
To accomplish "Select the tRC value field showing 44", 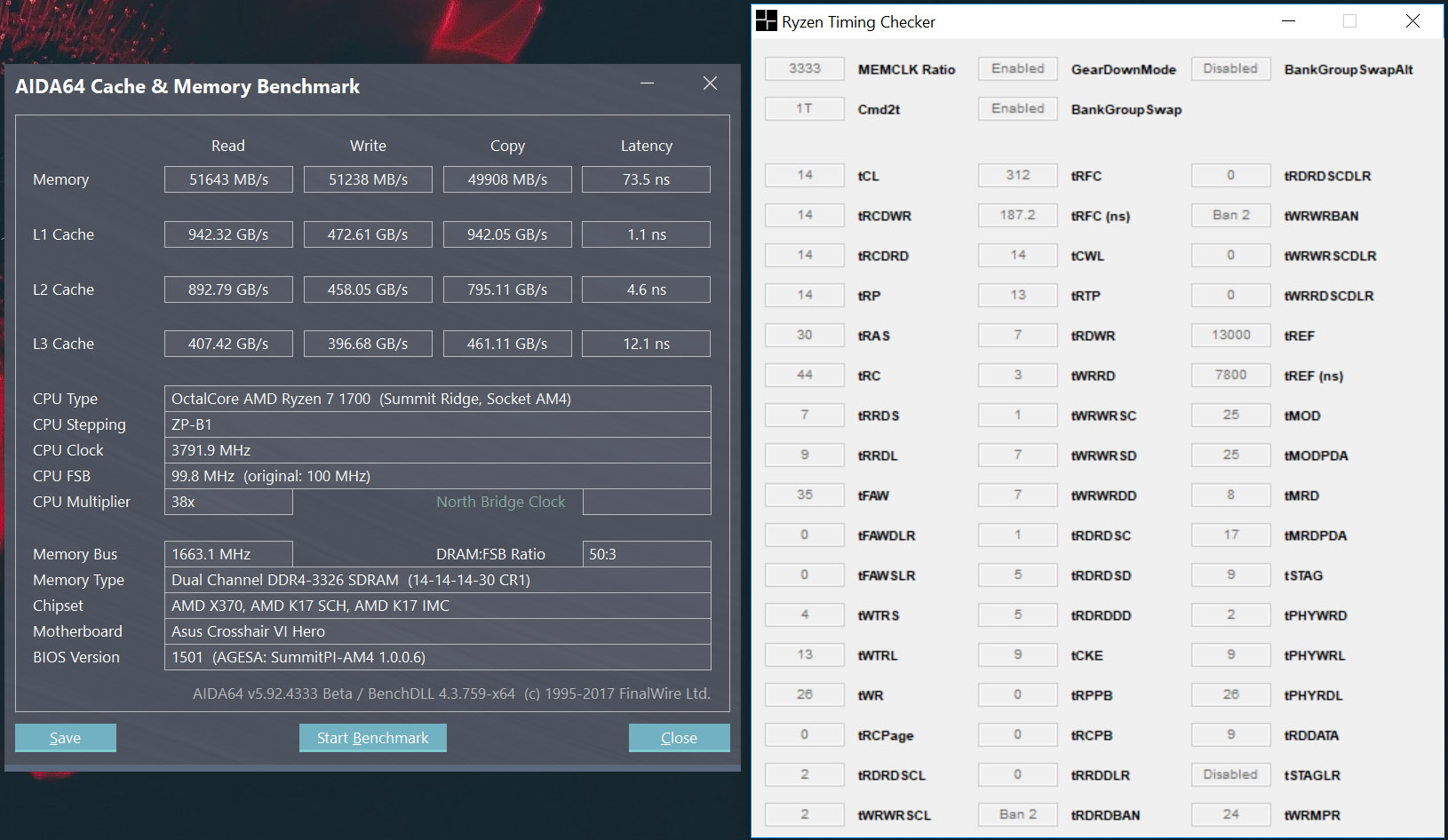I will [x=805, y=375].
